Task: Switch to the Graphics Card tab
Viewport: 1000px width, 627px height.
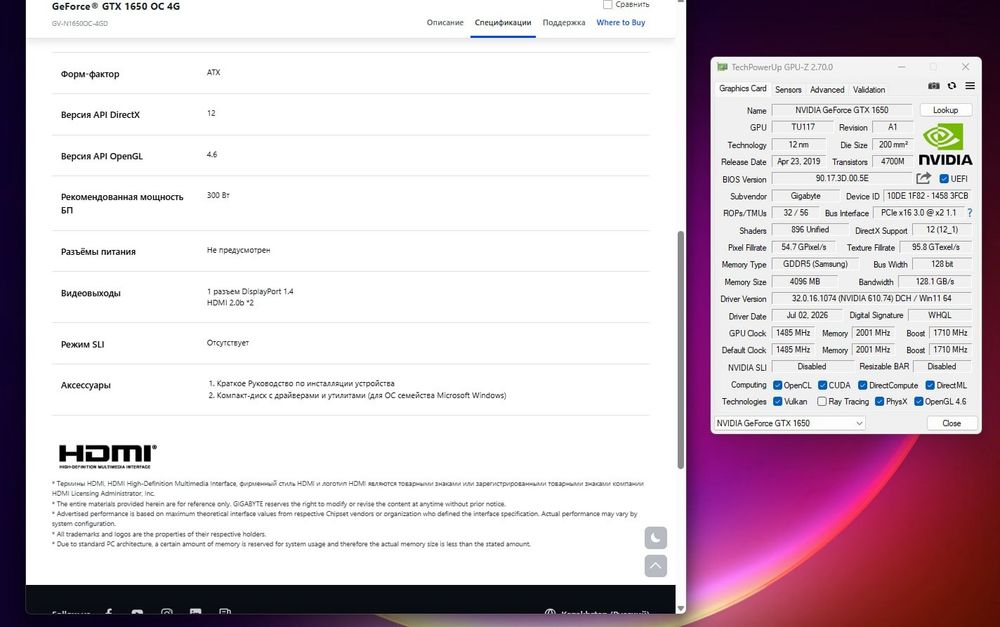Action: click(742, 89)
